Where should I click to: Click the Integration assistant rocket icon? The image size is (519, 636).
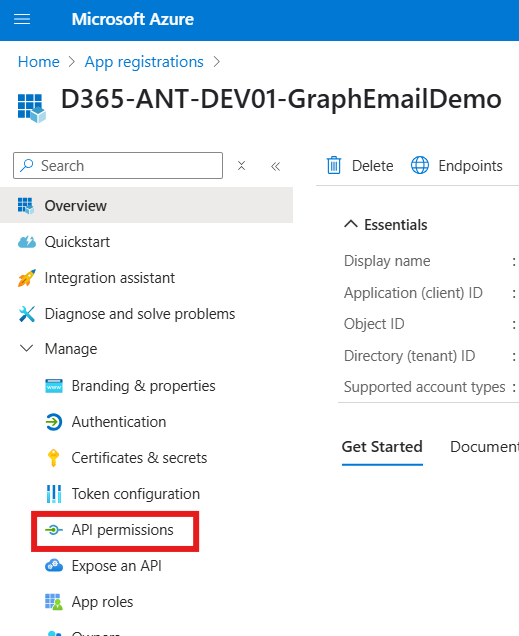point(27,278)
